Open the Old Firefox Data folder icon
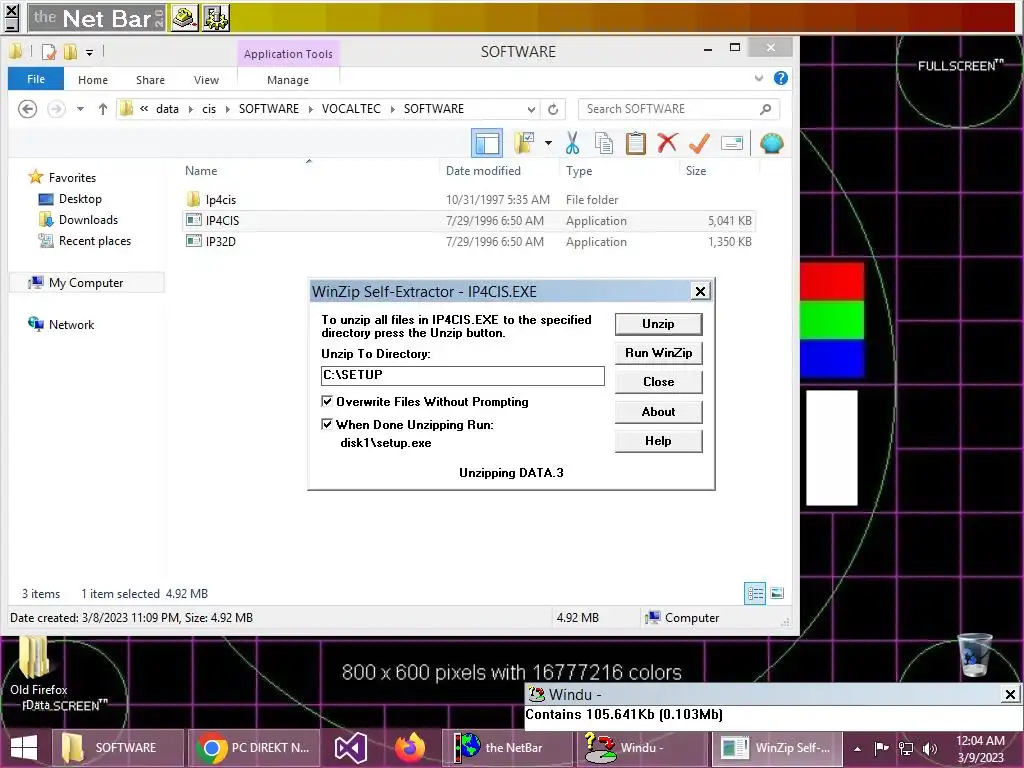The height and width of the screenshot is (768, 1024). pyautogui.click(x=34, y=660)
